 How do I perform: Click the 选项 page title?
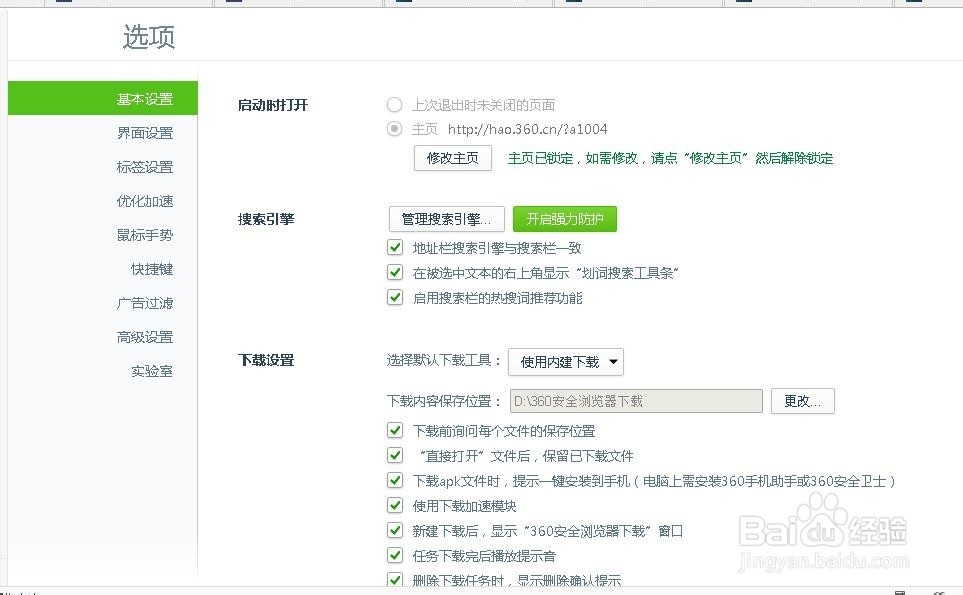pos(149,36)
